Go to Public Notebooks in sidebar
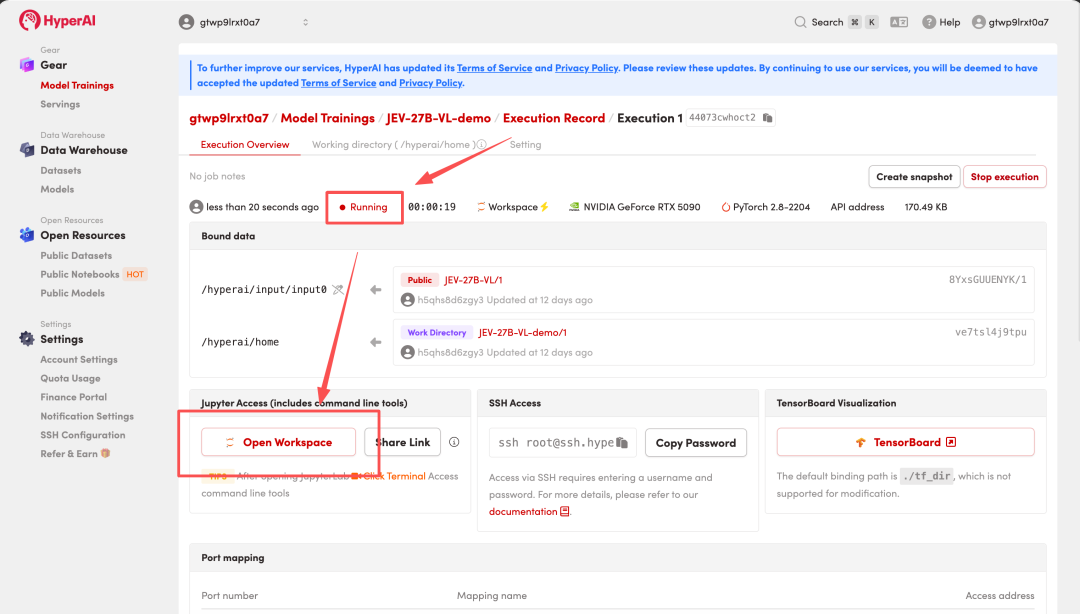This screenshot has height=614, width=1080. point(80,274)
